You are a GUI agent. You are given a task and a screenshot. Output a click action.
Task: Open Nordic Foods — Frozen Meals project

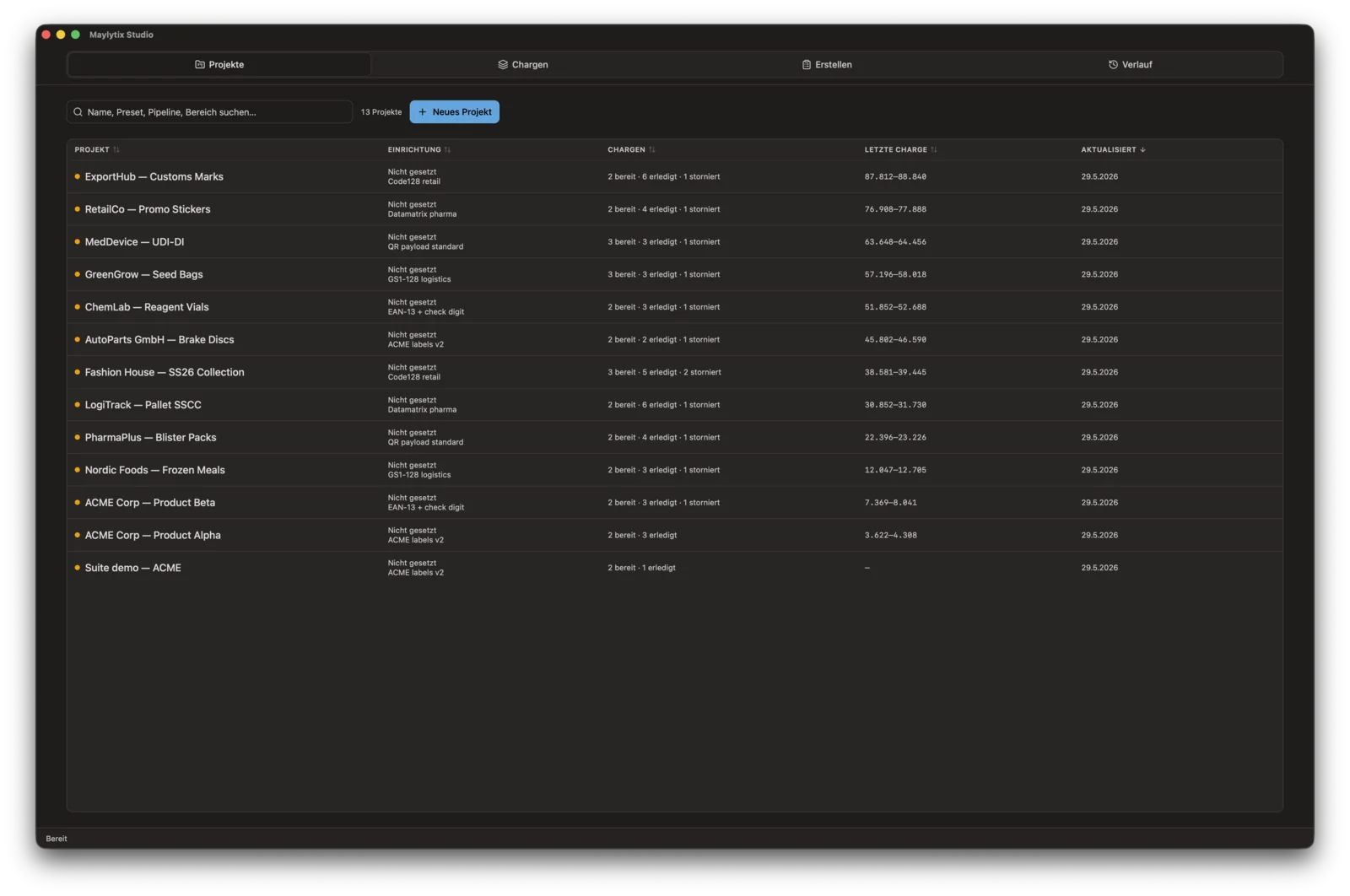click(675, 470)
